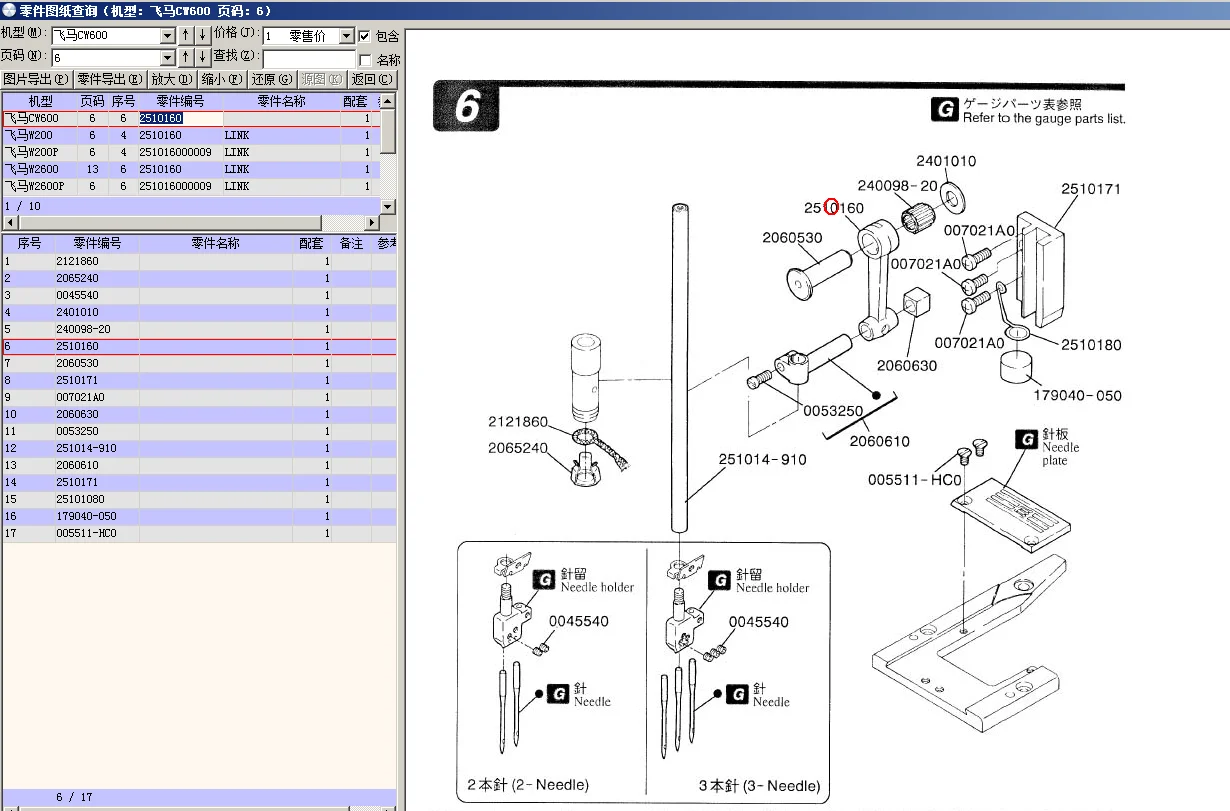
Task: Select part 005511-HC0 in parts list
Action: 199,533
